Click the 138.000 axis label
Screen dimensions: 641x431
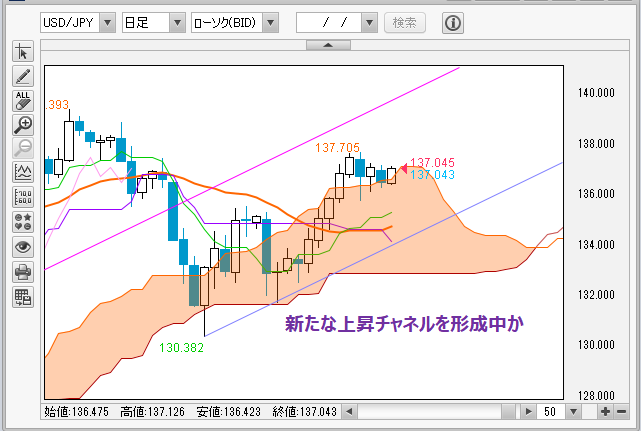pos(596,144)
